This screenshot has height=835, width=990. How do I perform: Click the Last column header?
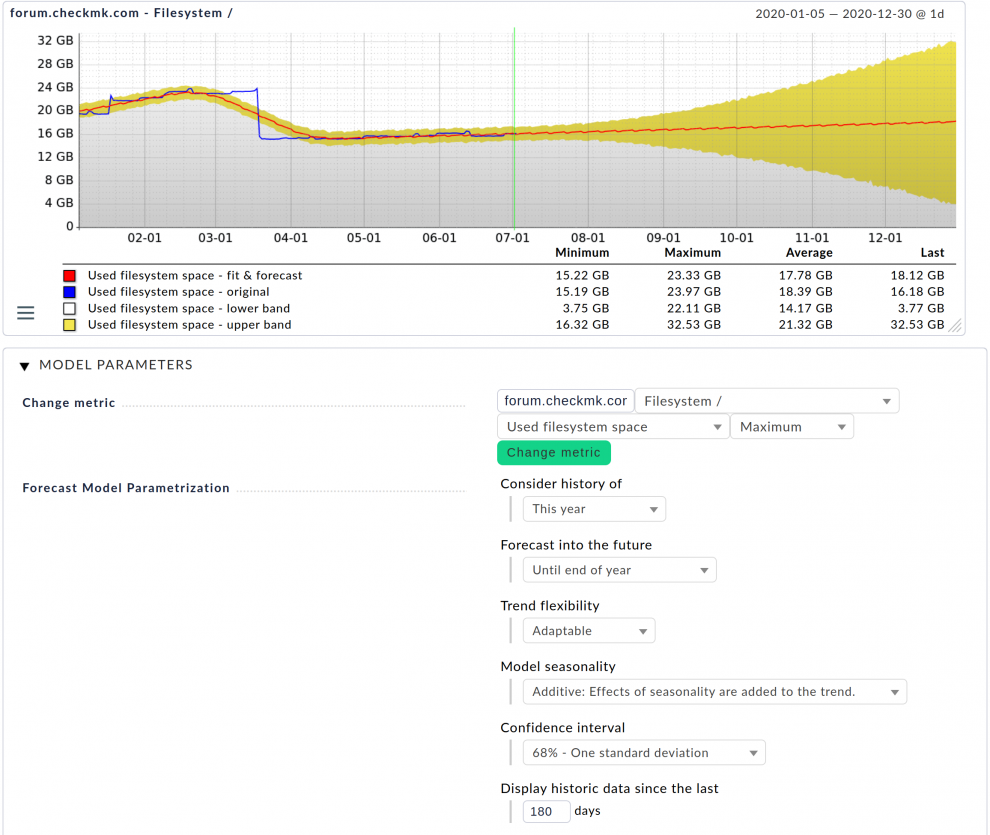[933, 252]
